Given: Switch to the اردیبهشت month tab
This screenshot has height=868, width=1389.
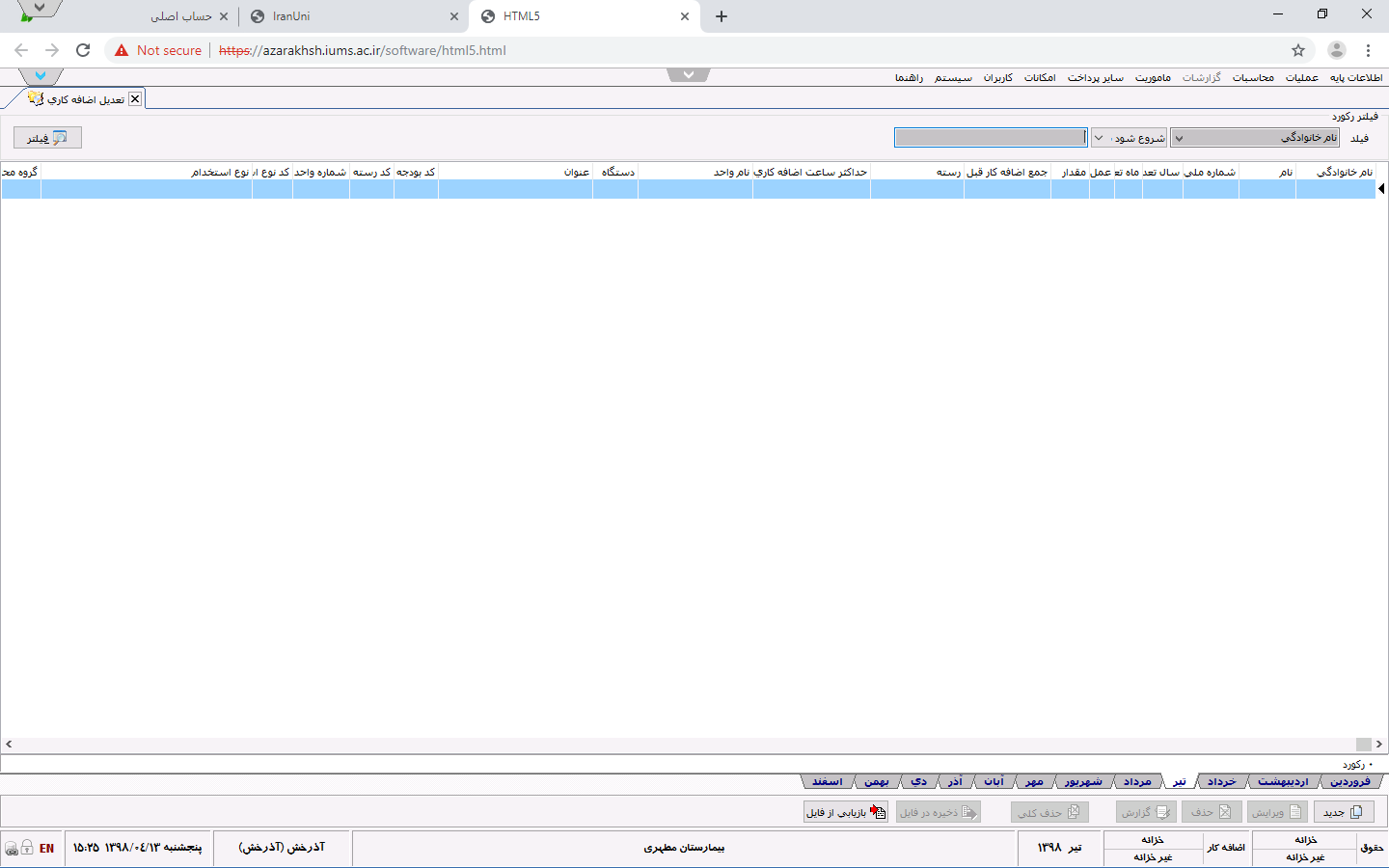Looking at the screenshot, I should click(x=1283, y=781).
